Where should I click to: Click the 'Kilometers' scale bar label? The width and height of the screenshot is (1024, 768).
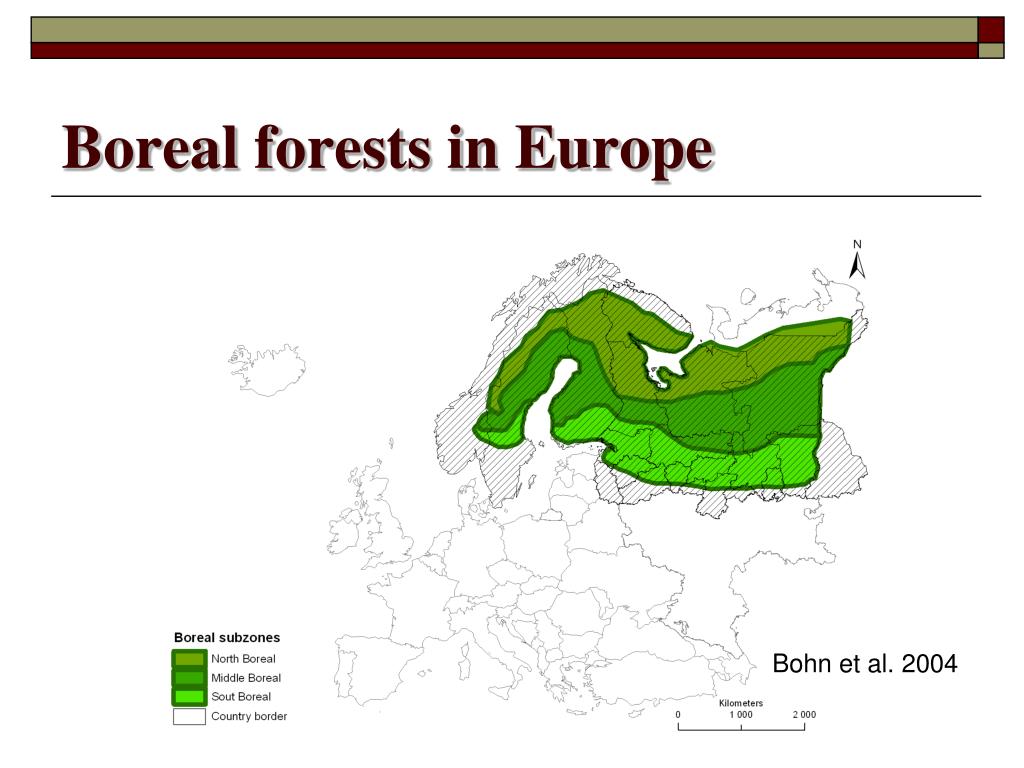point(741,703)
